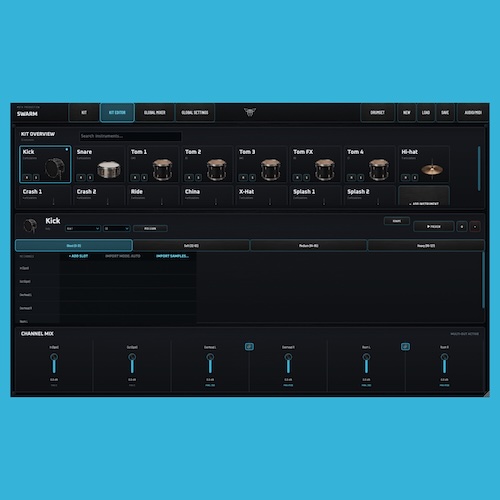The image size is (500, 500).
Task: Click the red-outlined remove button in Kick editor
Action: [475, 227]
